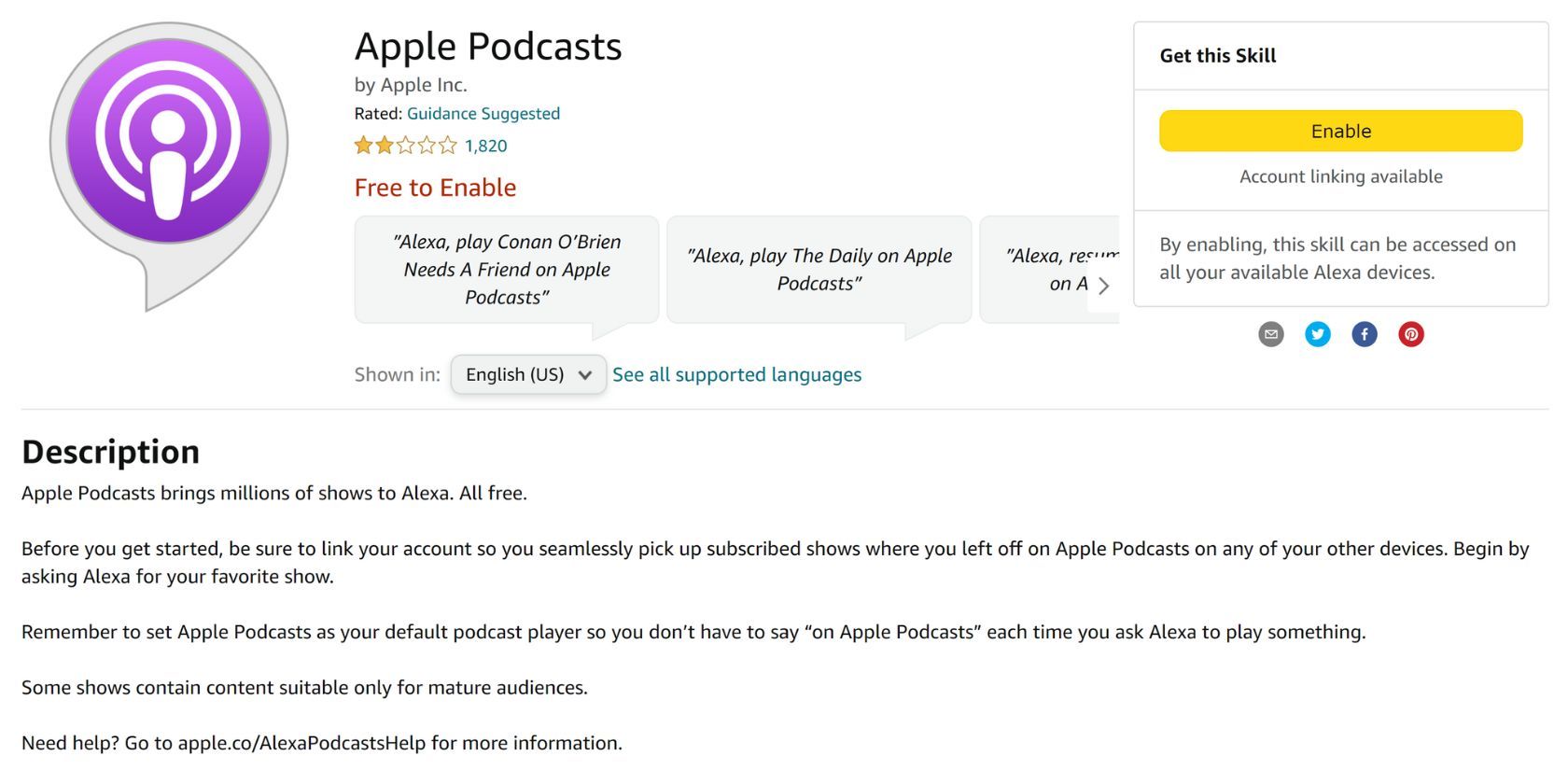See all supported languages
Screen dimensions: 1568x784
point(736,374)
